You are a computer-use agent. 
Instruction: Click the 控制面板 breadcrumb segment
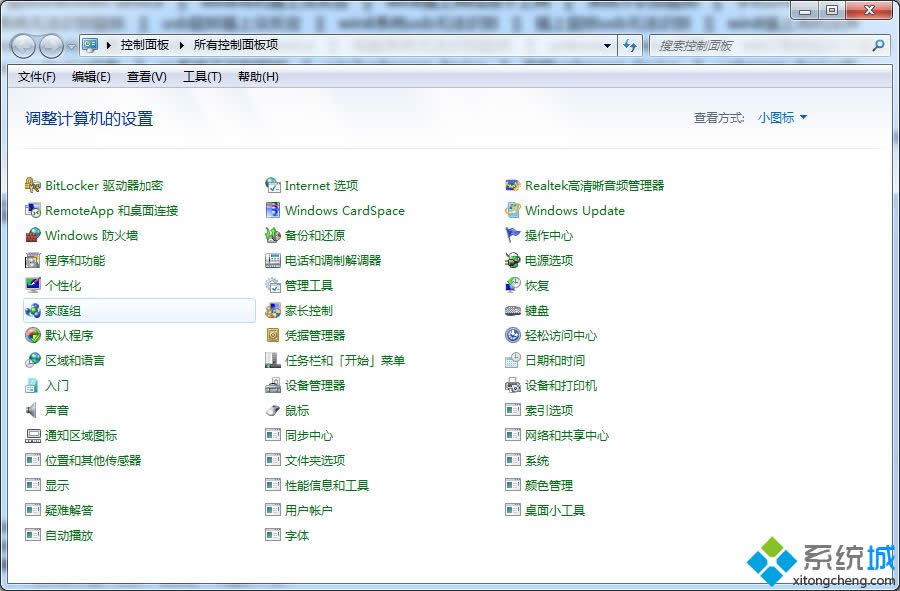click(x=145, y=45)
